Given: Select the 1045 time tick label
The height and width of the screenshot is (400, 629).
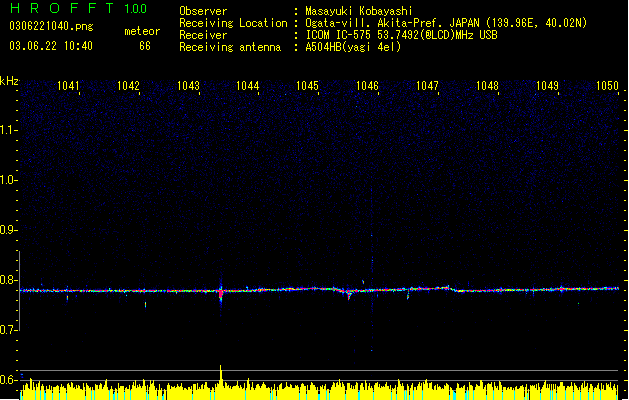Looking at the screenshot, I should point(307,86).
